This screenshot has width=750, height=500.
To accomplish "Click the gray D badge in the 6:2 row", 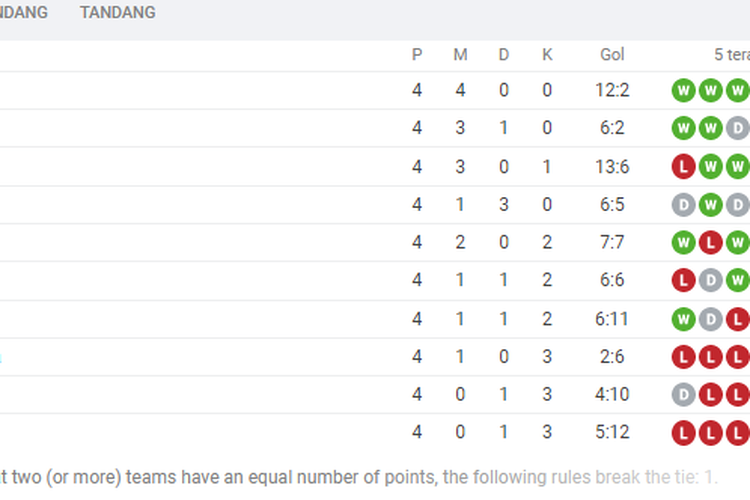I will pos(738,129).
